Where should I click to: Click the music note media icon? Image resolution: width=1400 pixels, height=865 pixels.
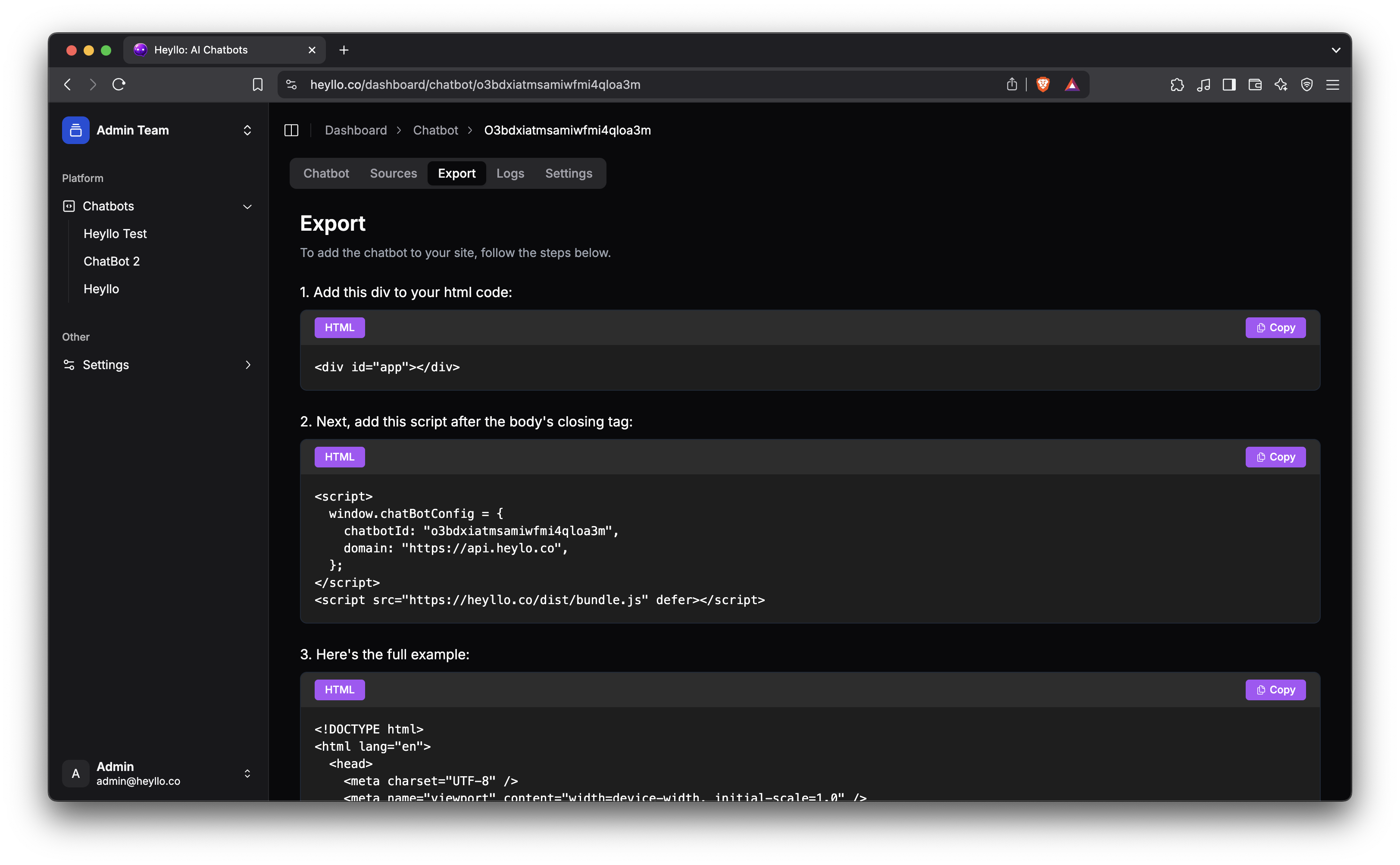coord(1203,85)
